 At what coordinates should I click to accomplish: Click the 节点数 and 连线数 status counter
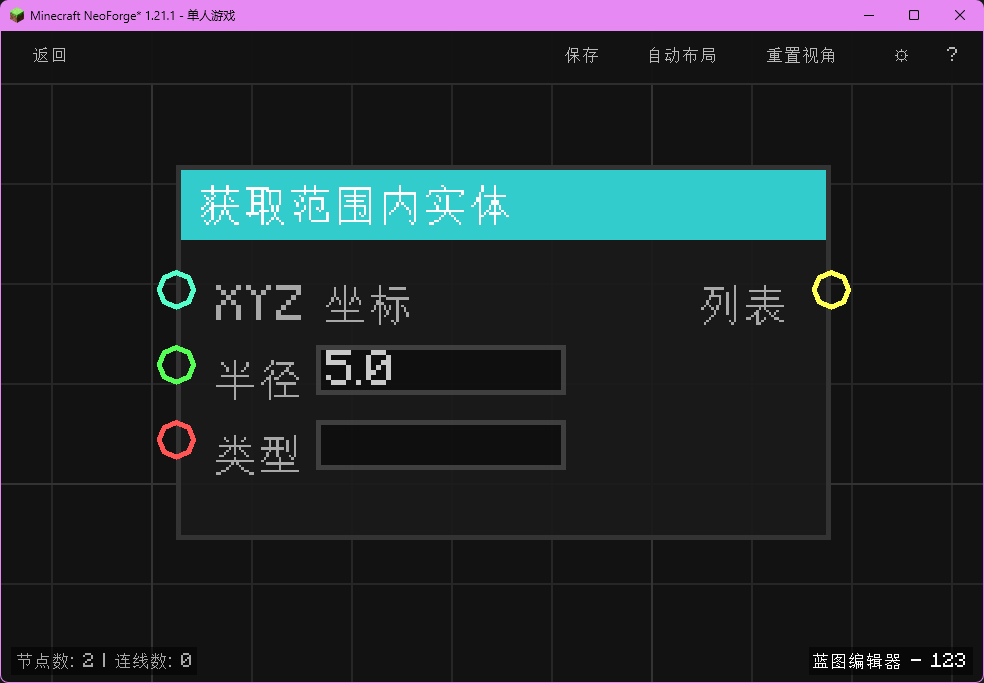pyautogui.click(x=104, y=661)
